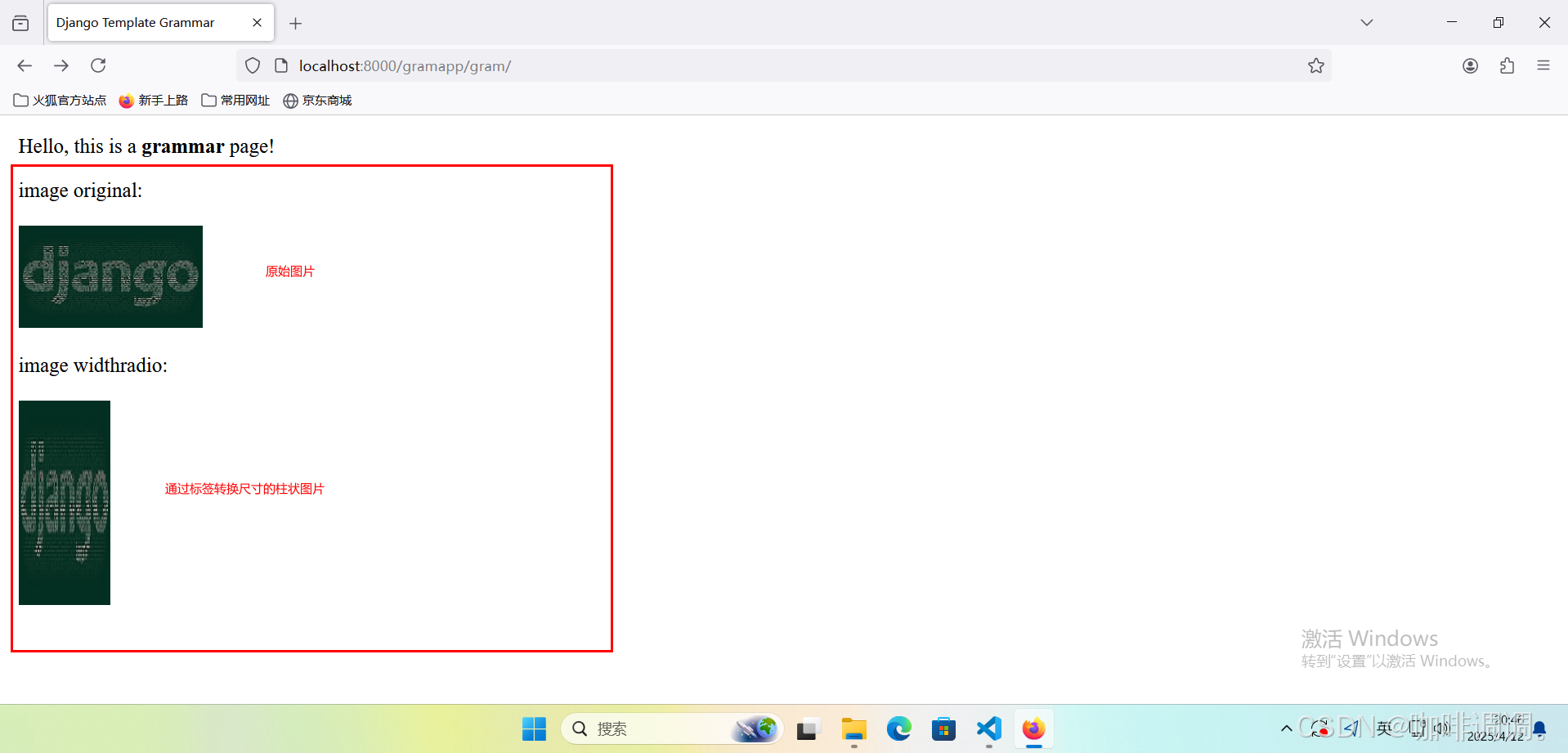Close the Django Template Grammar tab
The width and height of the screenshot is (1568, 753).
pyautogui.click(x=257, y=23)
